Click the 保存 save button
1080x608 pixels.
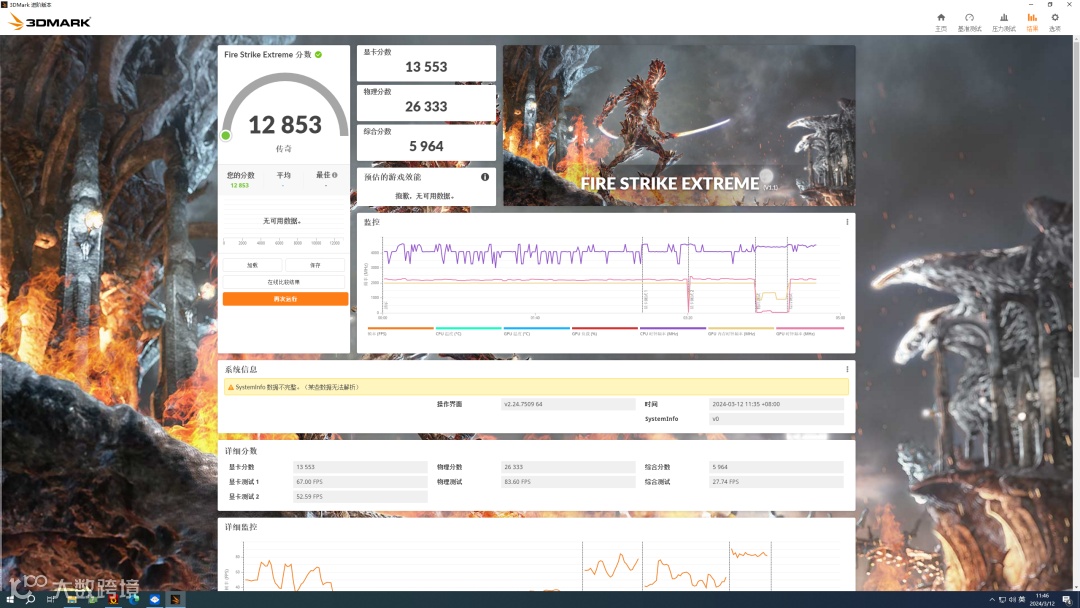tap(315, 265)
